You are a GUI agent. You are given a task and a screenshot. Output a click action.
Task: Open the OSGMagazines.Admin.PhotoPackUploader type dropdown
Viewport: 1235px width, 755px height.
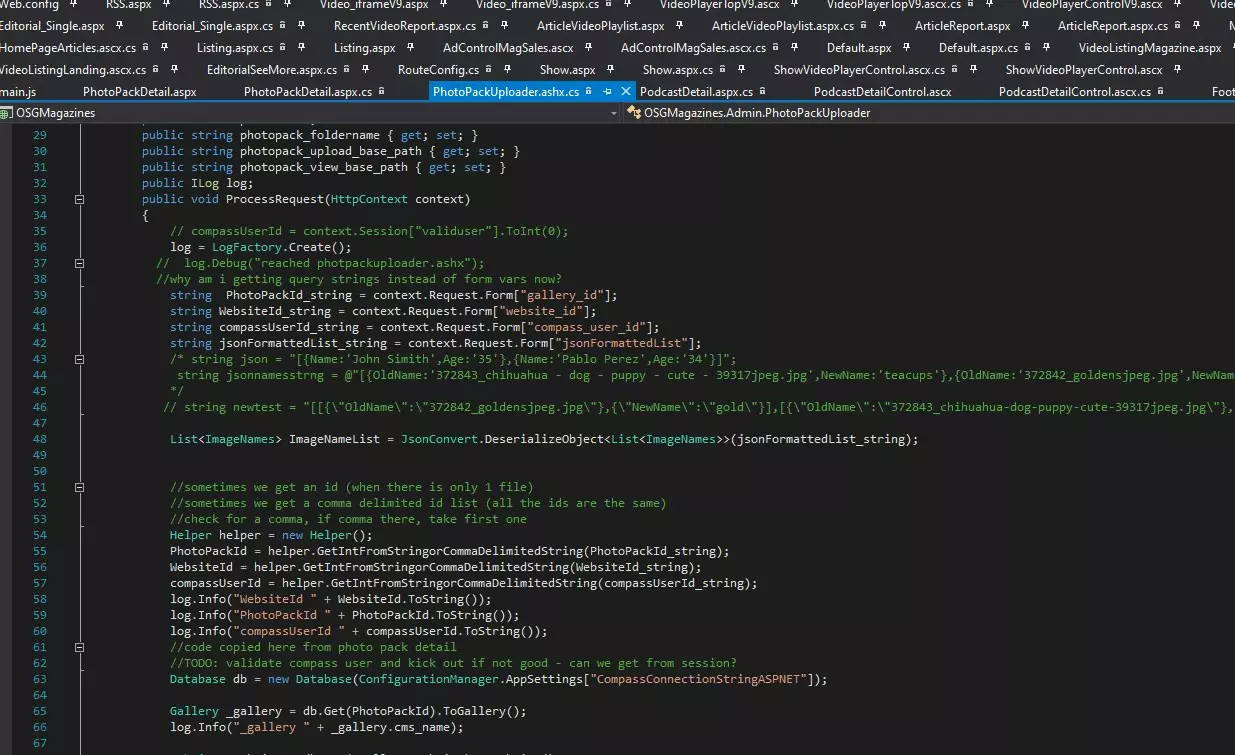pyautogui.click(x=930, y=113)
